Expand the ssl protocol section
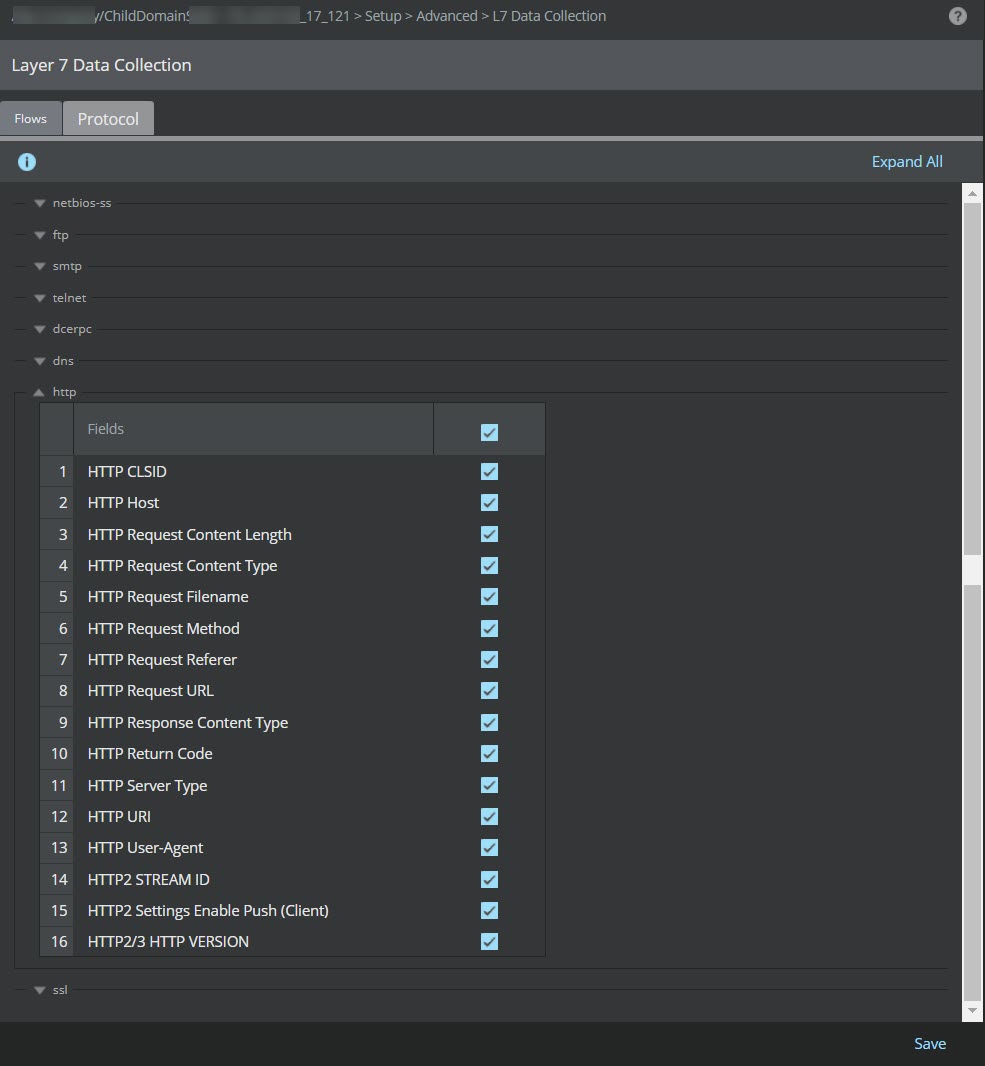This screenshot has width=985, height=1066. click(39, 990)
